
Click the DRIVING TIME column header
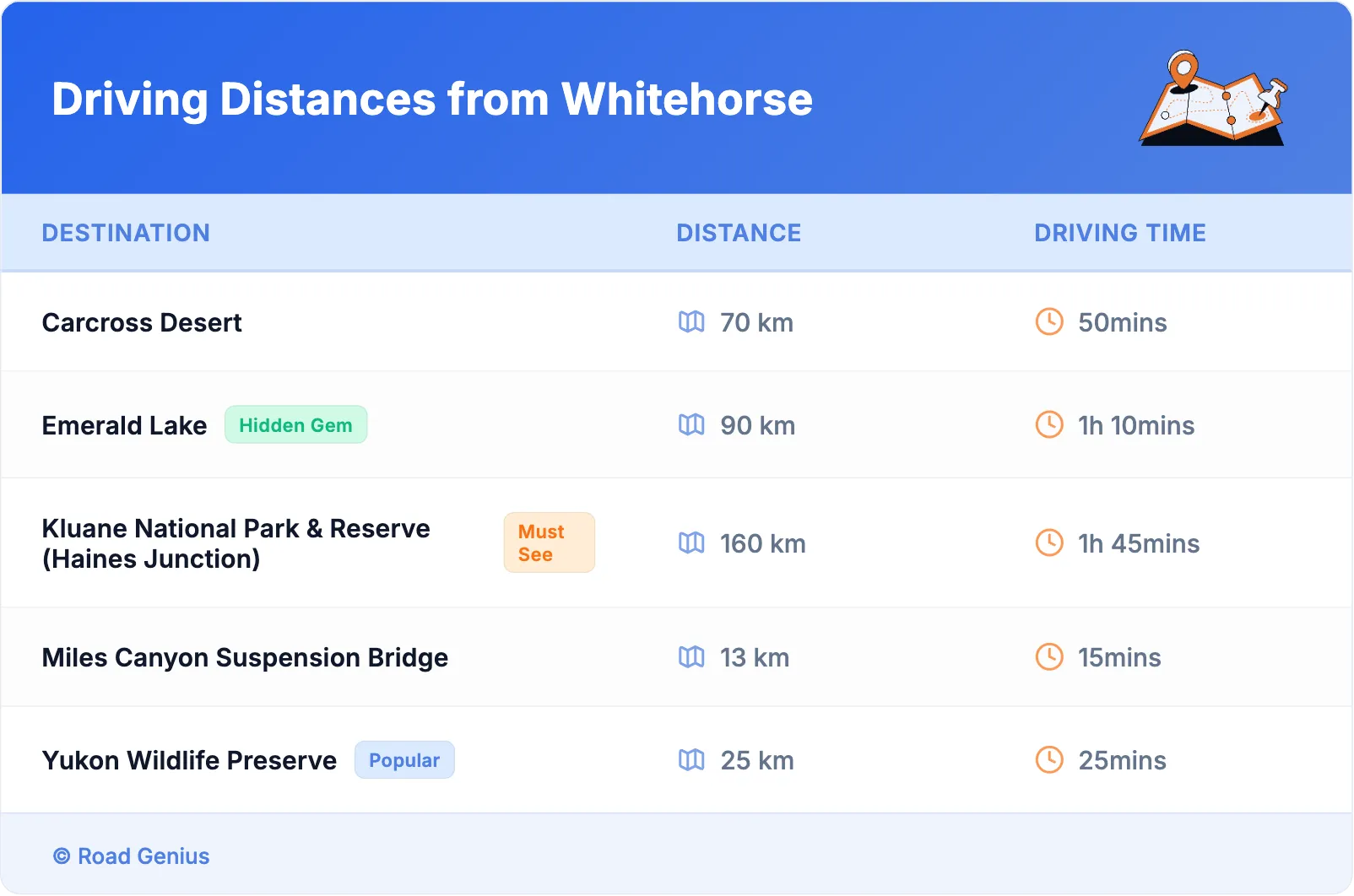(1120, 233)
